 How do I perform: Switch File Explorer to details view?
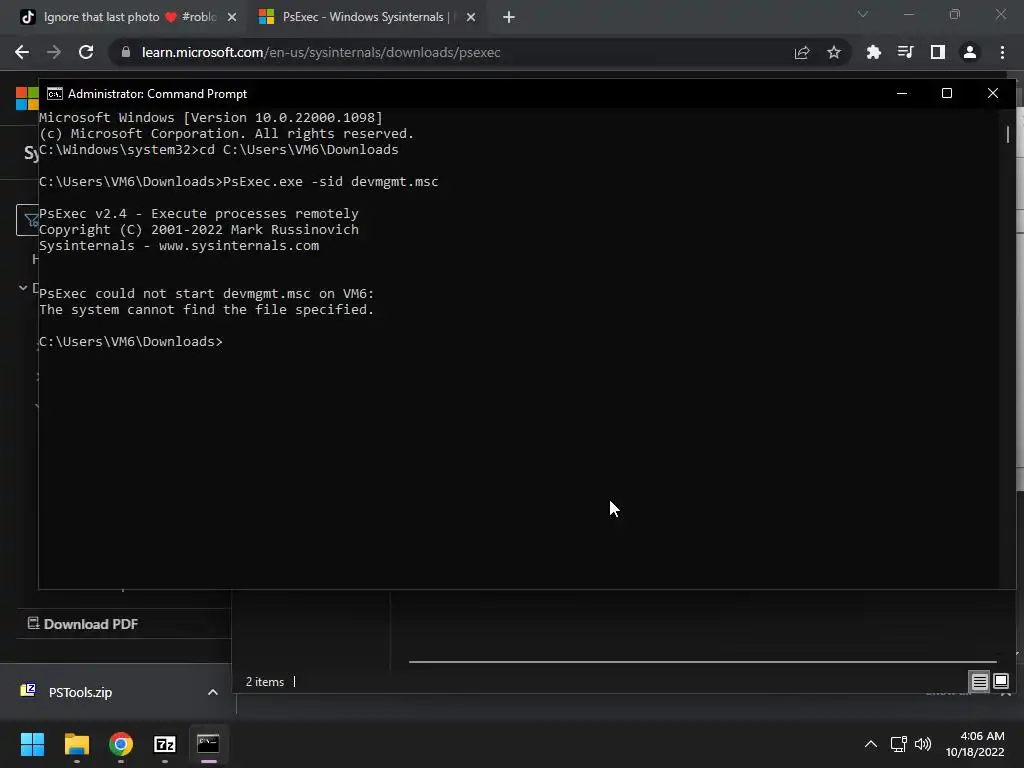[980, 682]
